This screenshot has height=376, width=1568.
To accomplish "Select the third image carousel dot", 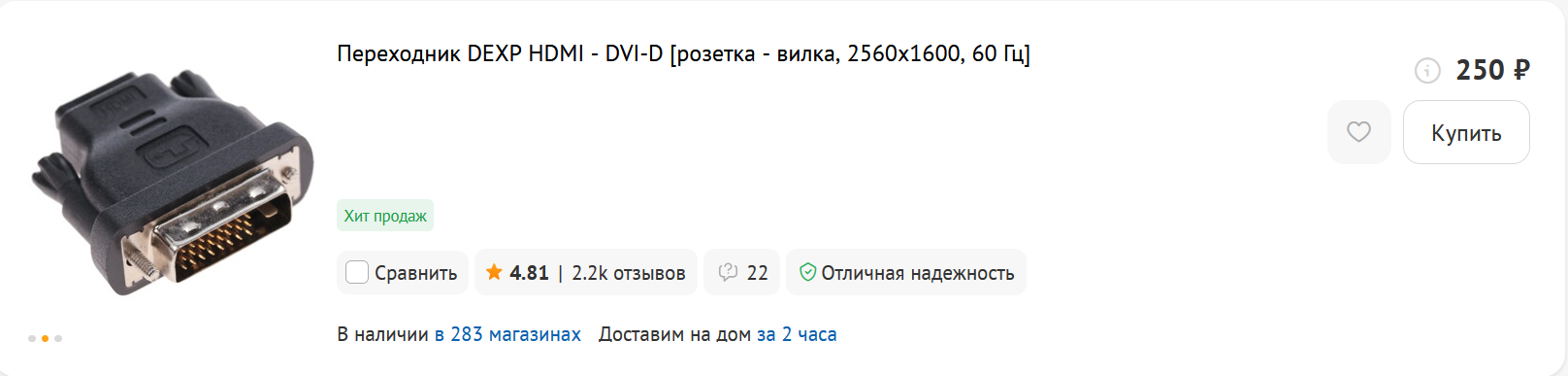I will pyautogui.click(x=58, y=338).
